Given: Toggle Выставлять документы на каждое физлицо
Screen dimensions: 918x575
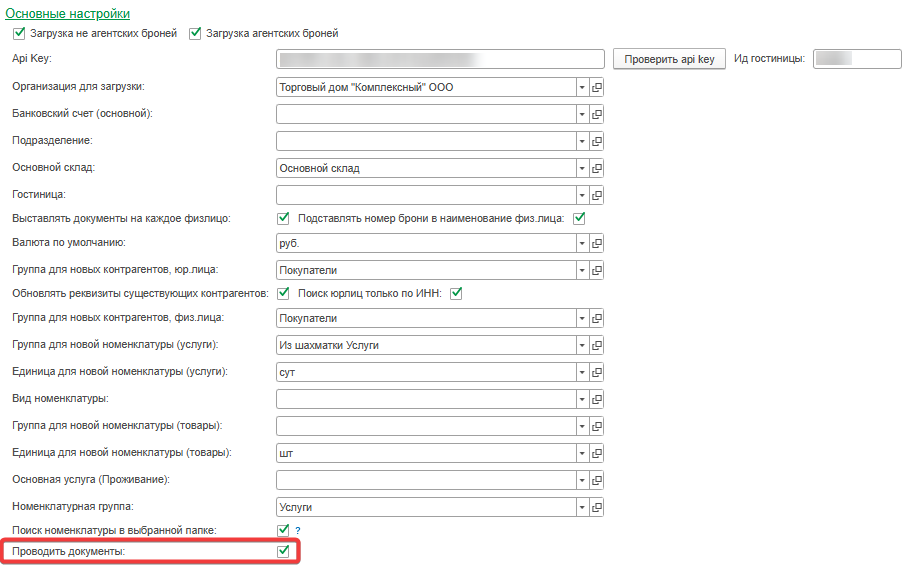Looking at the screenshot, I should point(283,218).
